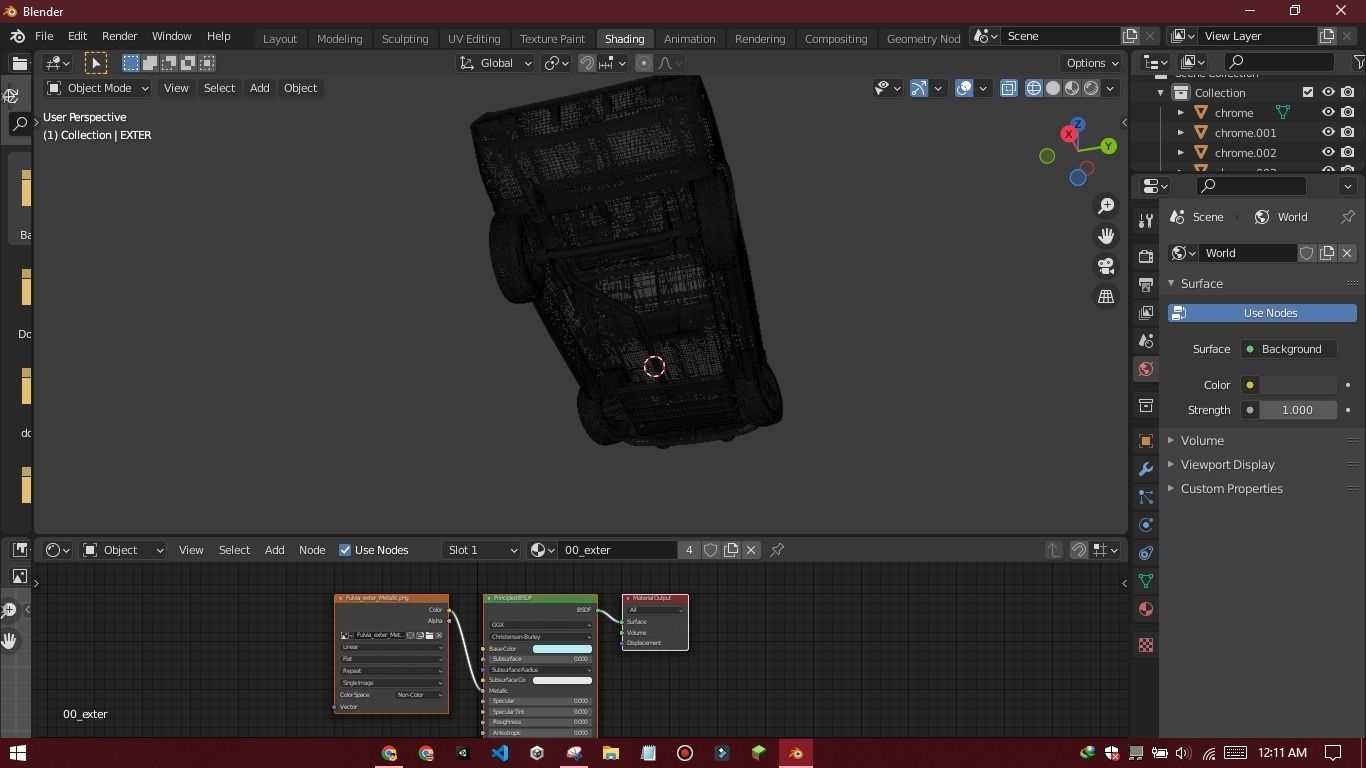
Task: Toggle proportional editing in viewport header
Action: click(644, 63)
